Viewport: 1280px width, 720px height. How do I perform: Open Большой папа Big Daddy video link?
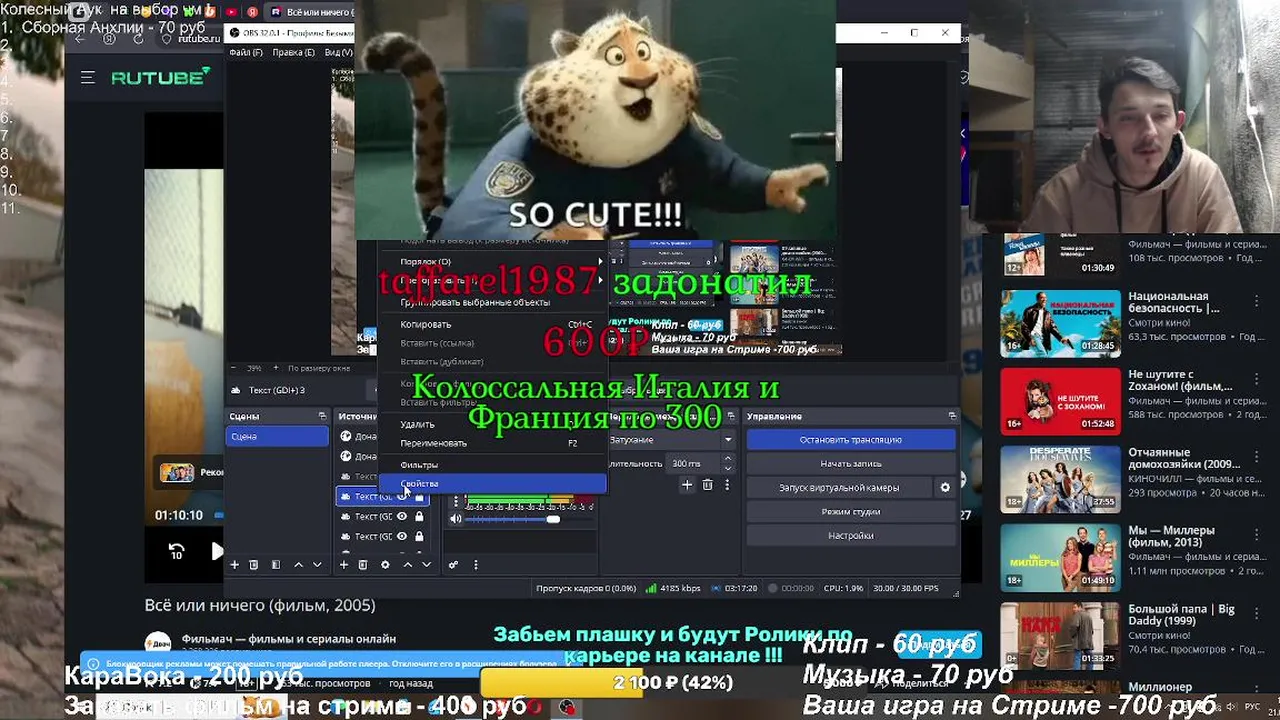point(1181,614)
